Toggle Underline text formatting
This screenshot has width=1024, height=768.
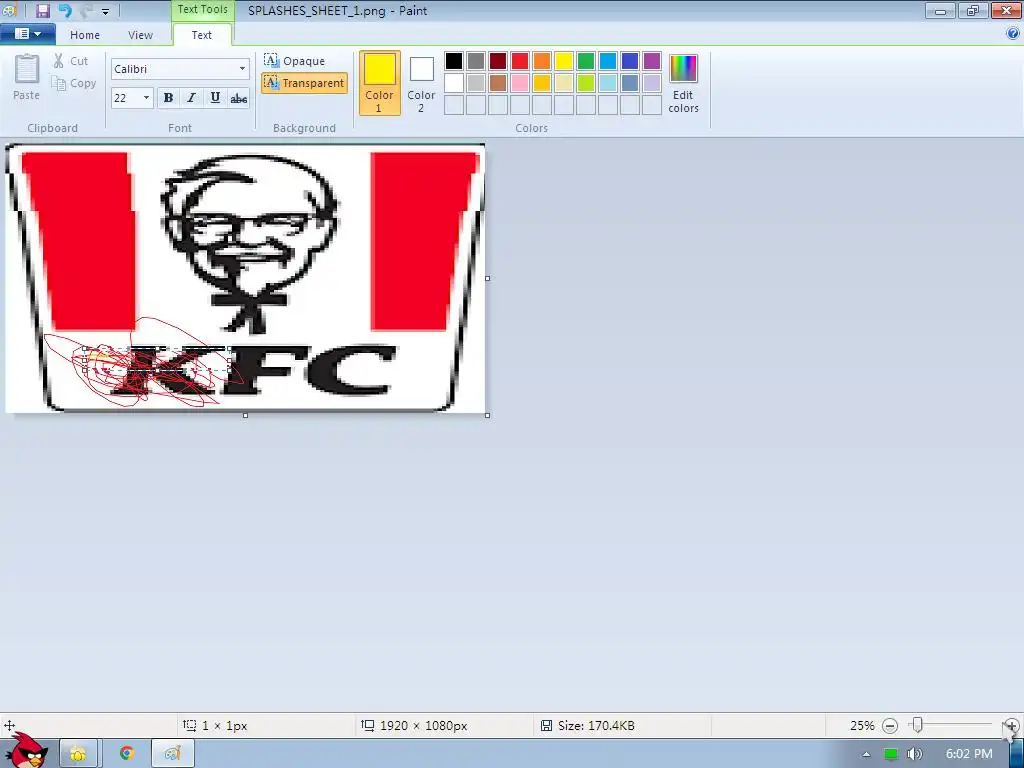click(215, 98)
